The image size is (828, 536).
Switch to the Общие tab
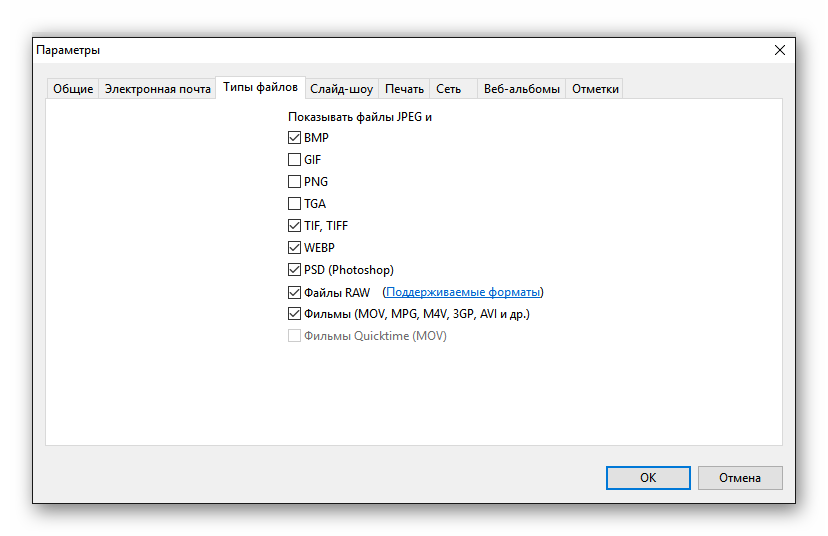(73, 89)
